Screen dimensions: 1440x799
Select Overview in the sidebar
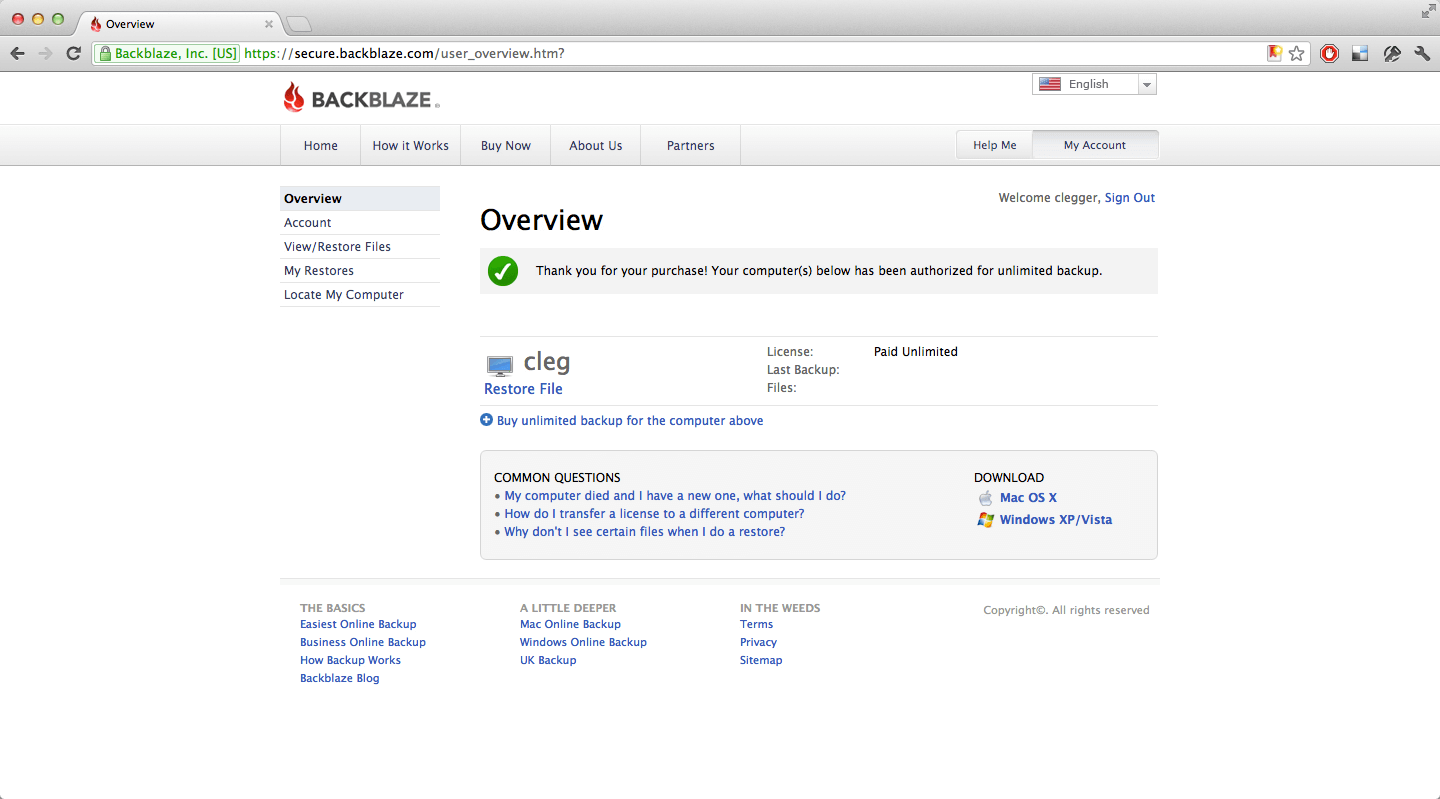click(360, 198)
